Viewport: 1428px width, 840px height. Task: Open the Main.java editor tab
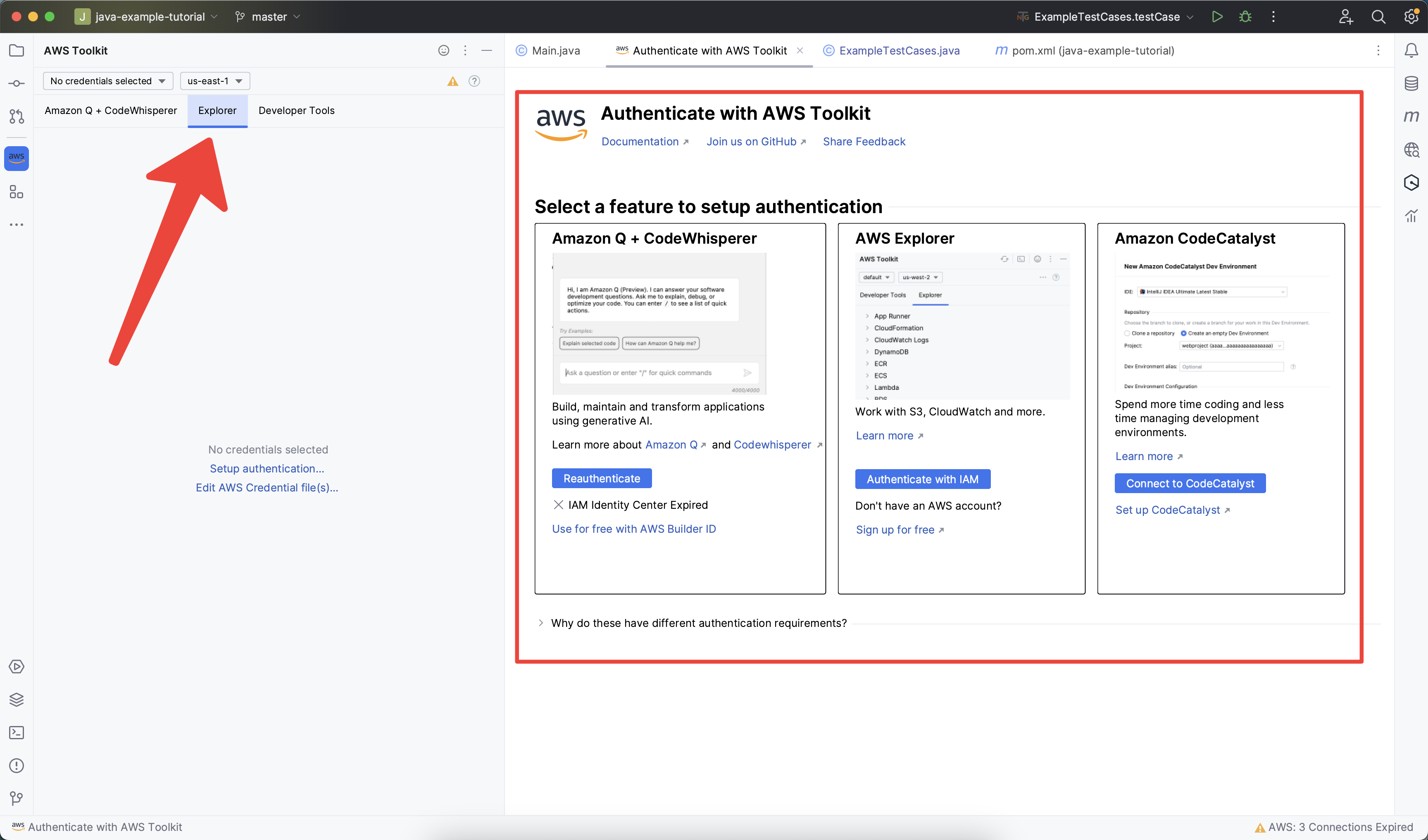click(549, 50)
